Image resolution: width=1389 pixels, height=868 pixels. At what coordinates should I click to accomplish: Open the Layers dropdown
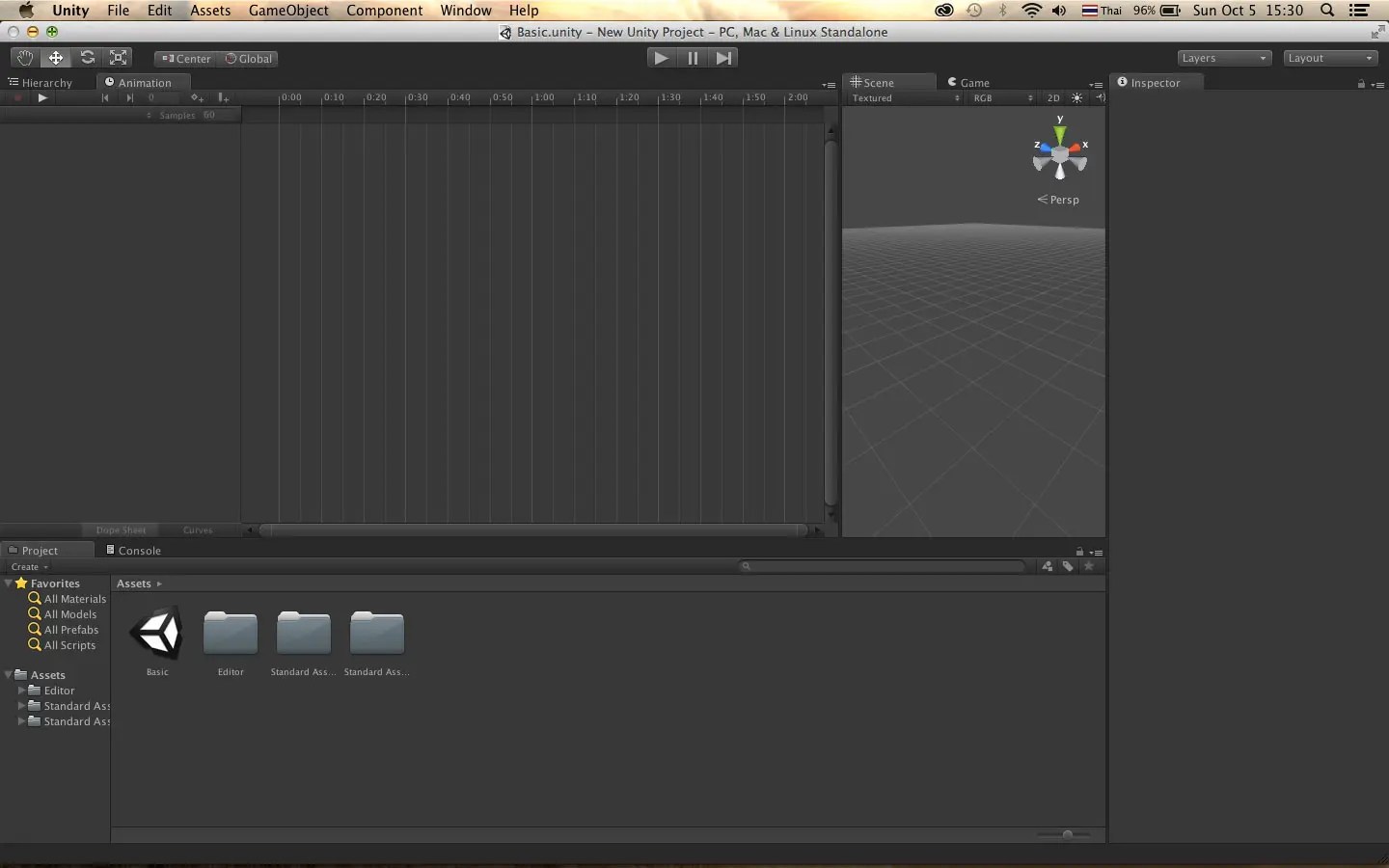pyautogui.click(x=1222, y=58)
